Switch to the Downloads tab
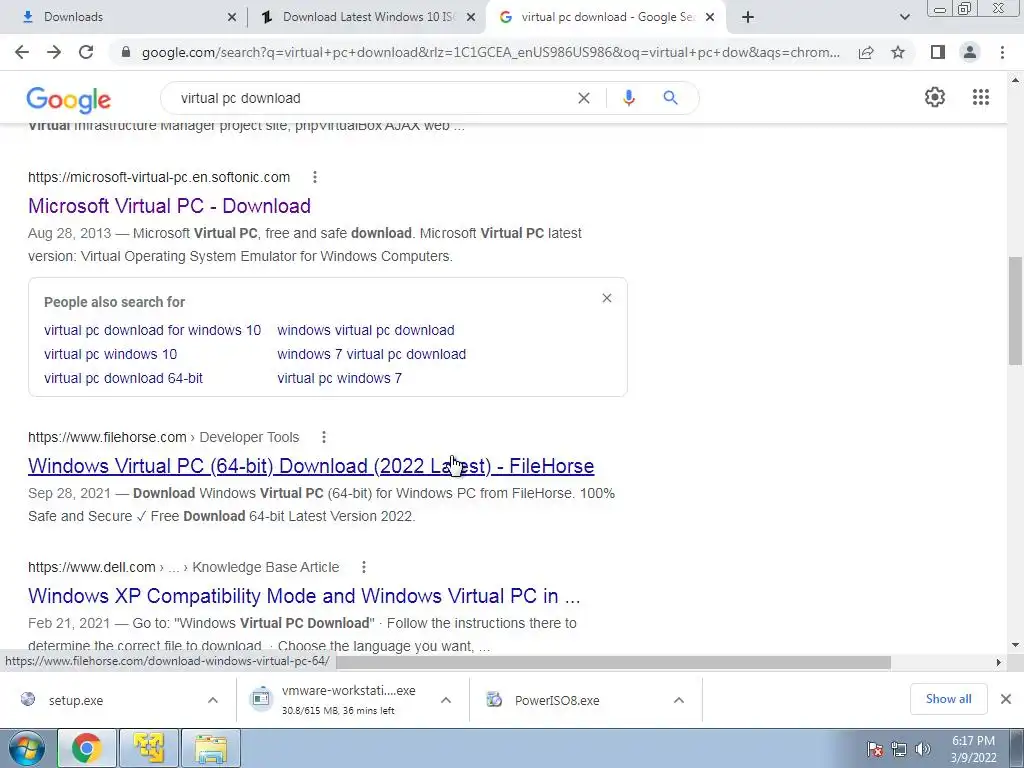The width and height of the screenshot is (1024, 768). (124, 17)
